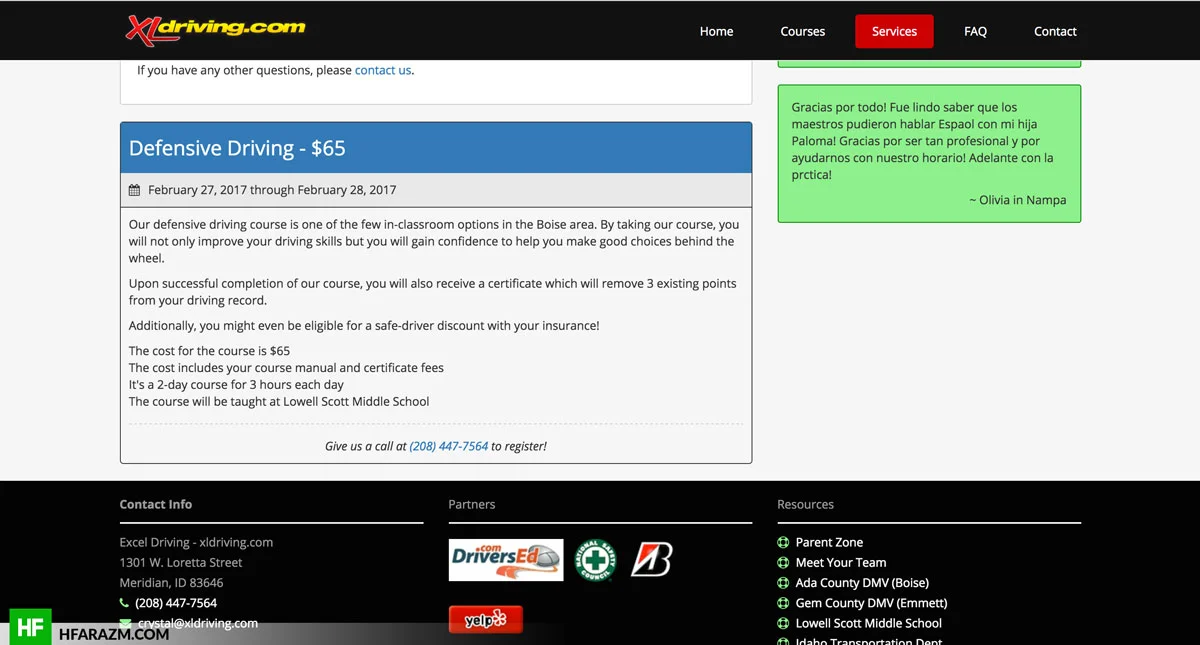
Task: Open the Meet Your Team resource link
Action: [841, 562]
